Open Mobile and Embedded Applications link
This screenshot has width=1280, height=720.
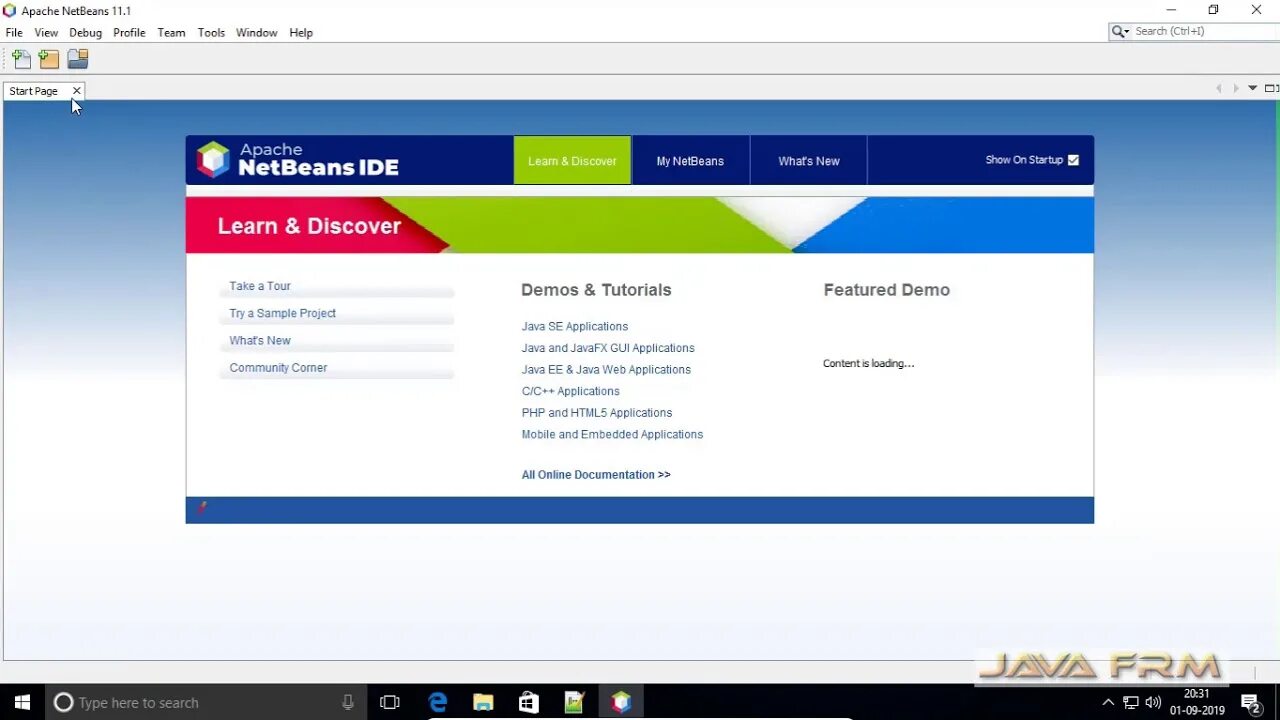[x=612, y=435]
